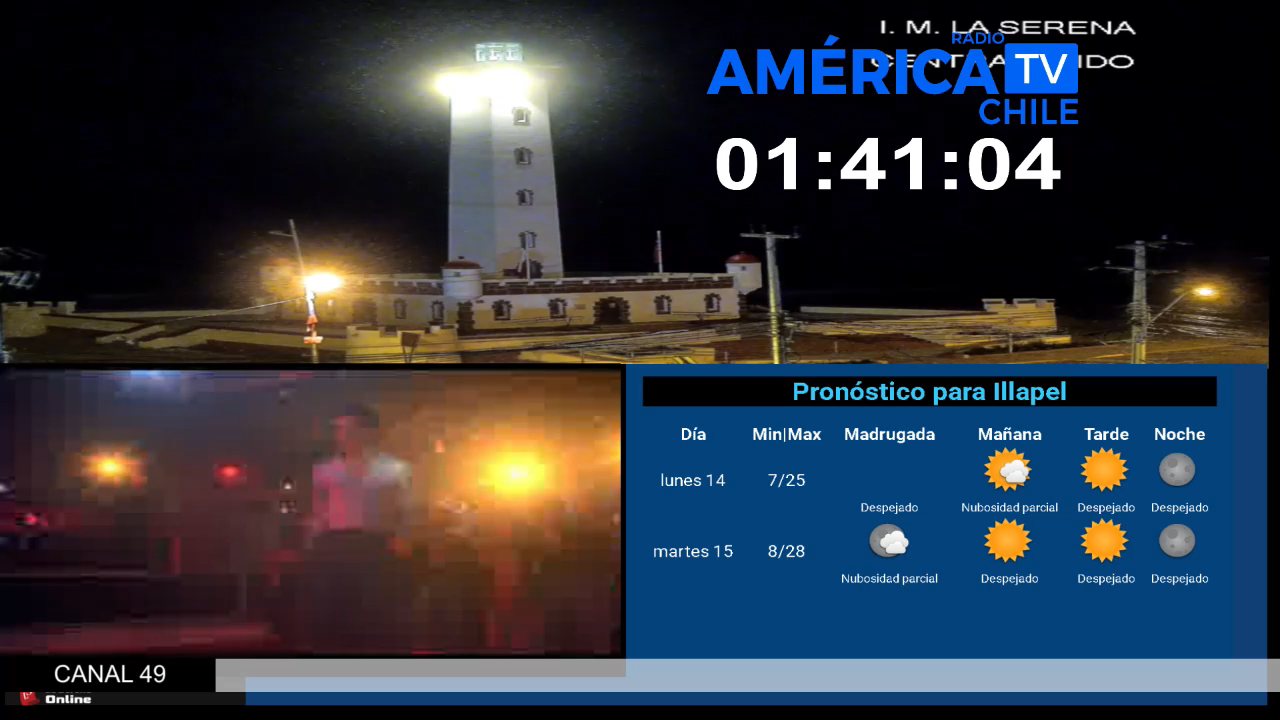Viewport: 1280px width, 720px height.
Task: Click lunes Madrugada Despejado label
Action: (889, 508)
